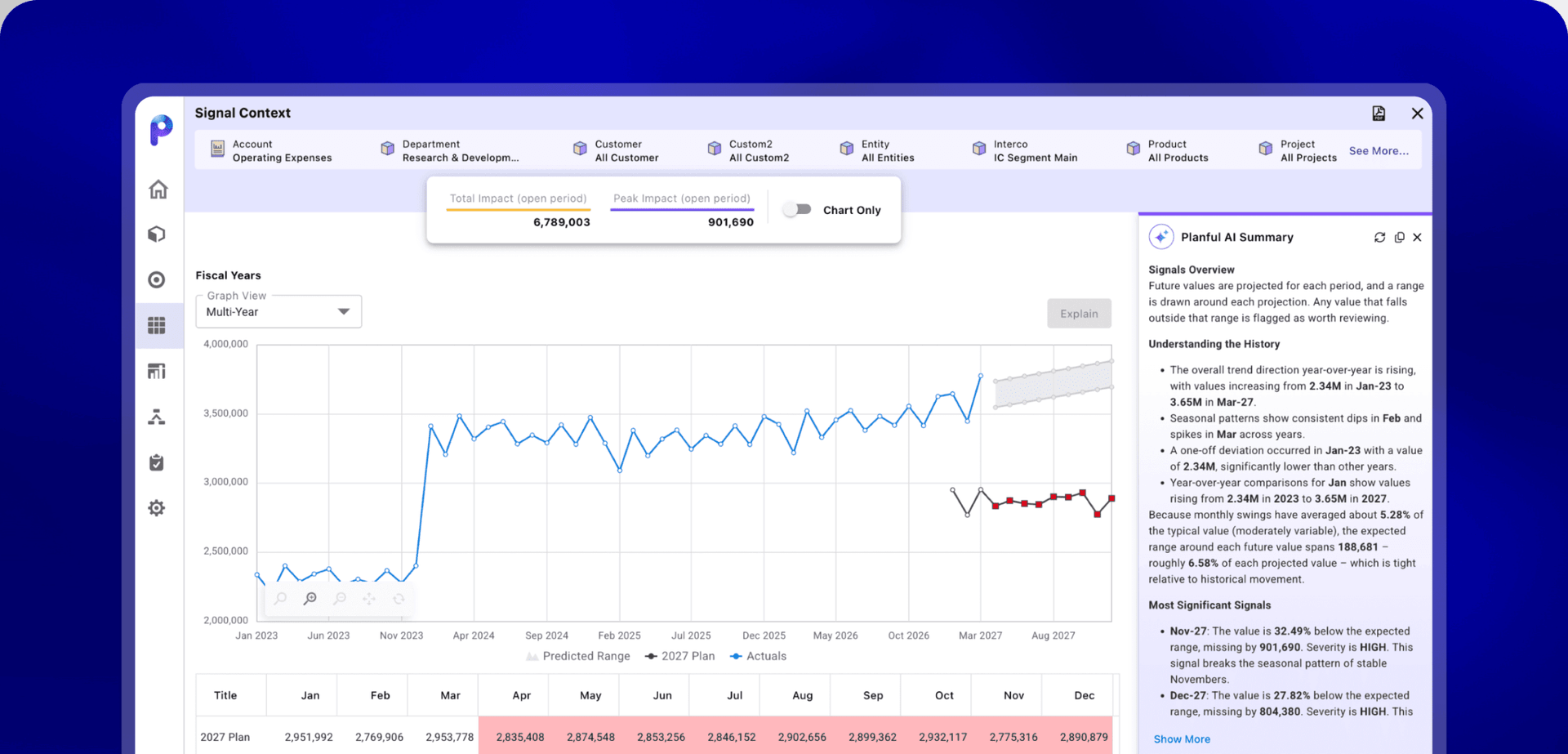
Task: Click the Account dimension icon
Action: click(217, 149)
